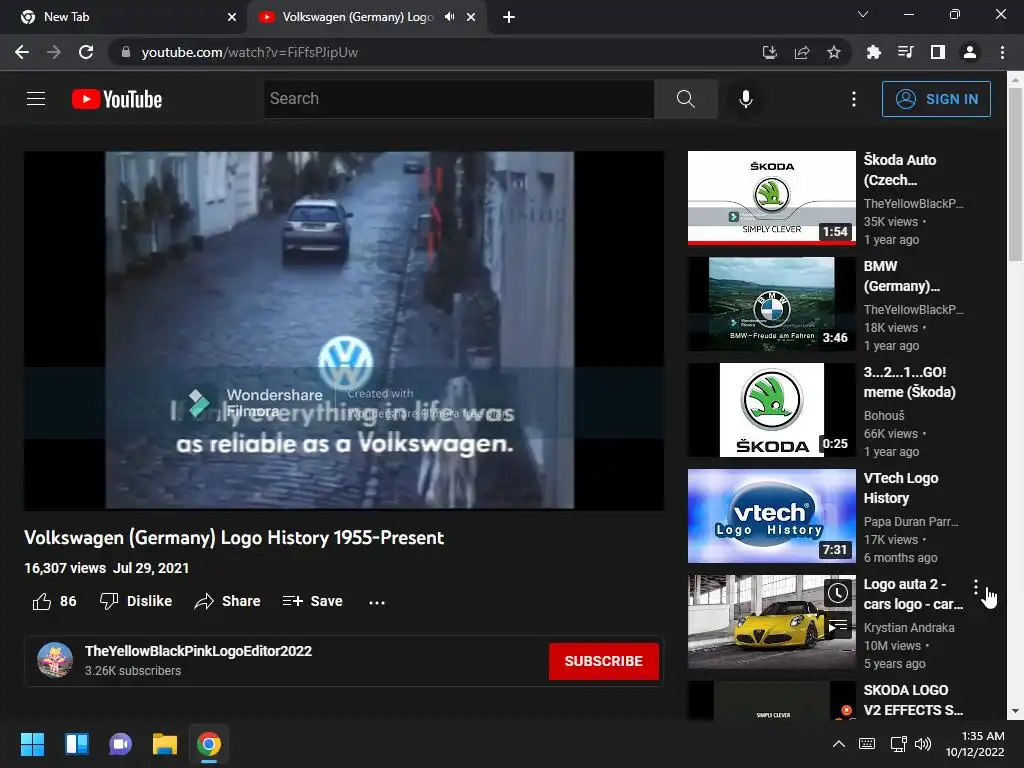Add Logo auta 2 to queue
Screen dimensions: 1024x768
838,626
